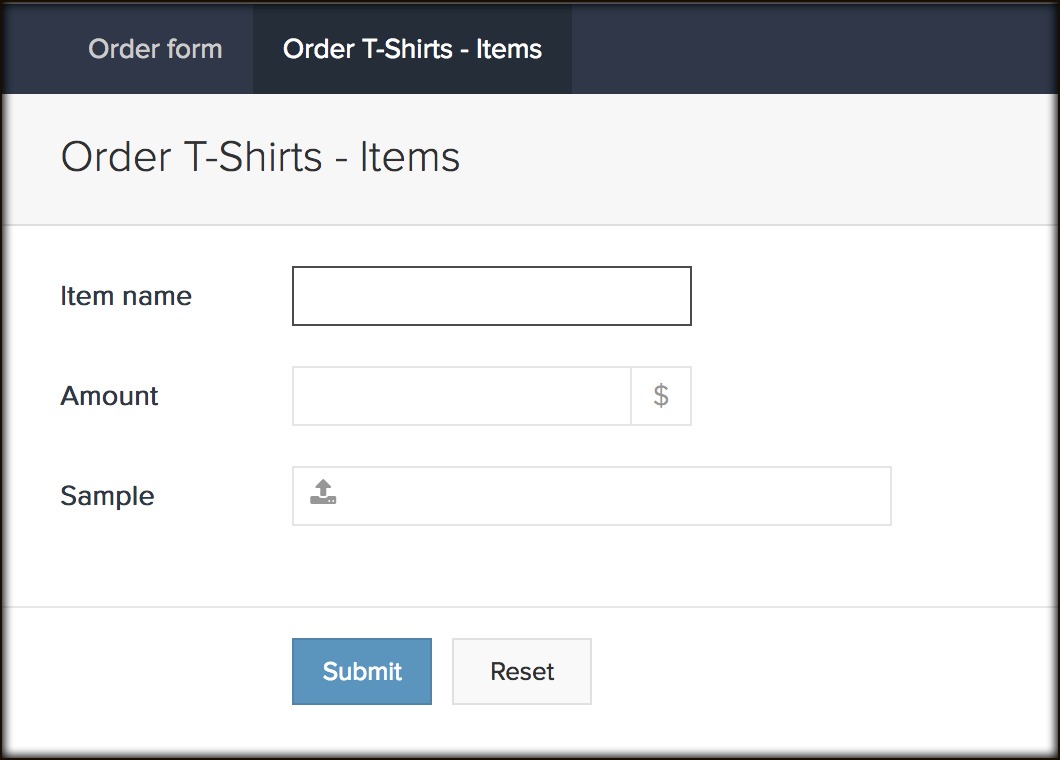The width and height of the screenshot is (1060, 760).
Task: Click the Item name label
Action: [126, 296]
